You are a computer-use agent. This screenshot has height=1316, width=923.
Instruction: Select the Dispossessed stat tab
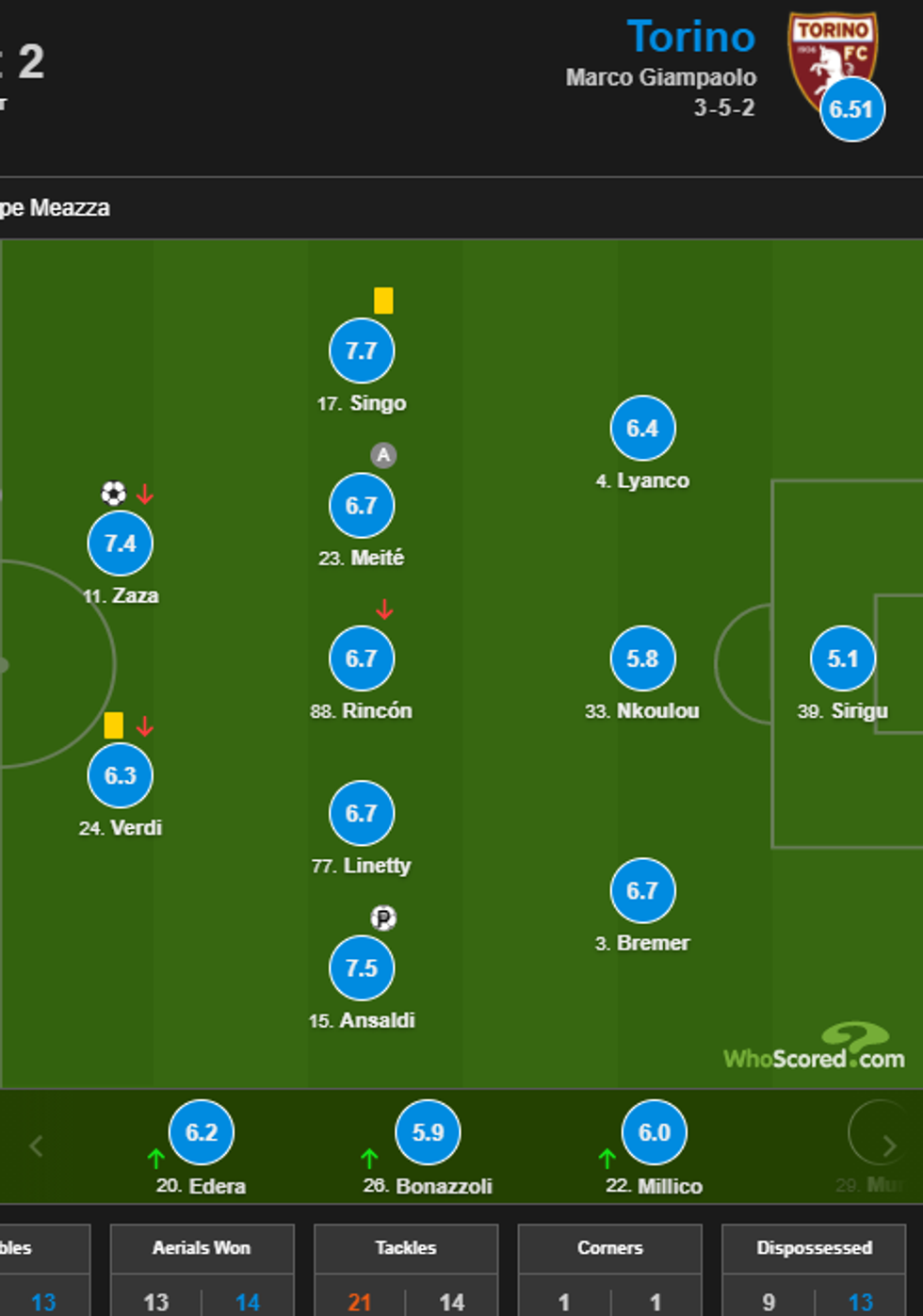click(x=815, y=1248)
